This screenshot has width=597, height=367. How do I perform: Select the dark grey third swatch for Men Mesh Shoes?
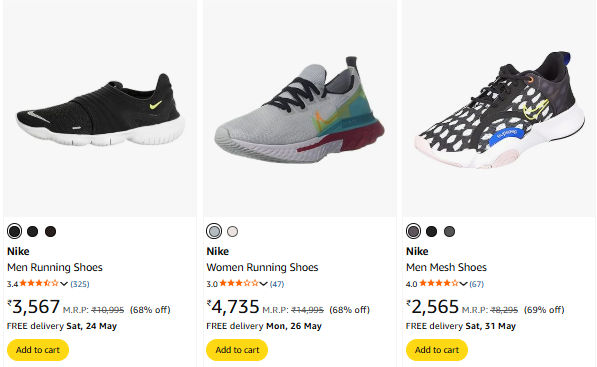click(449, 231)
